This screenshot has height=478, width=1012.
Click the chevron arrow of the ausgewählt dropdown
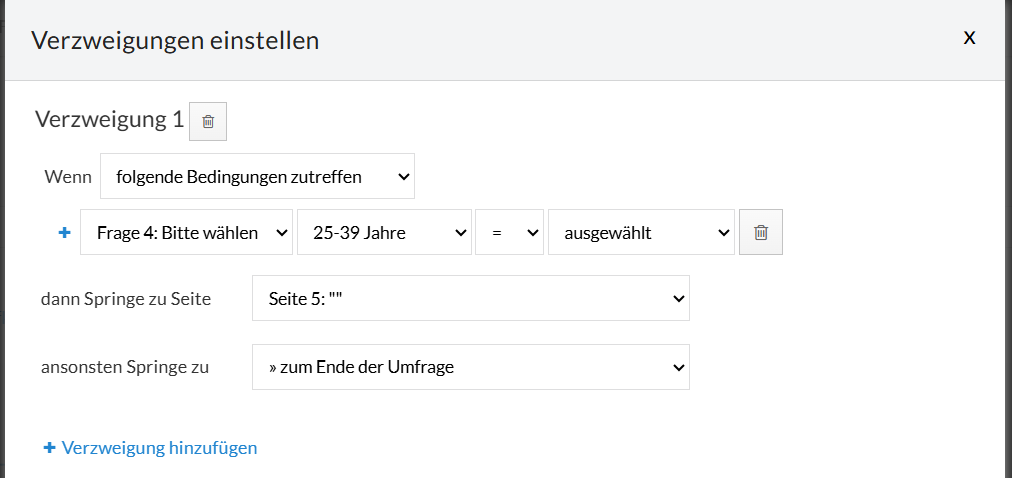[723, 232]
